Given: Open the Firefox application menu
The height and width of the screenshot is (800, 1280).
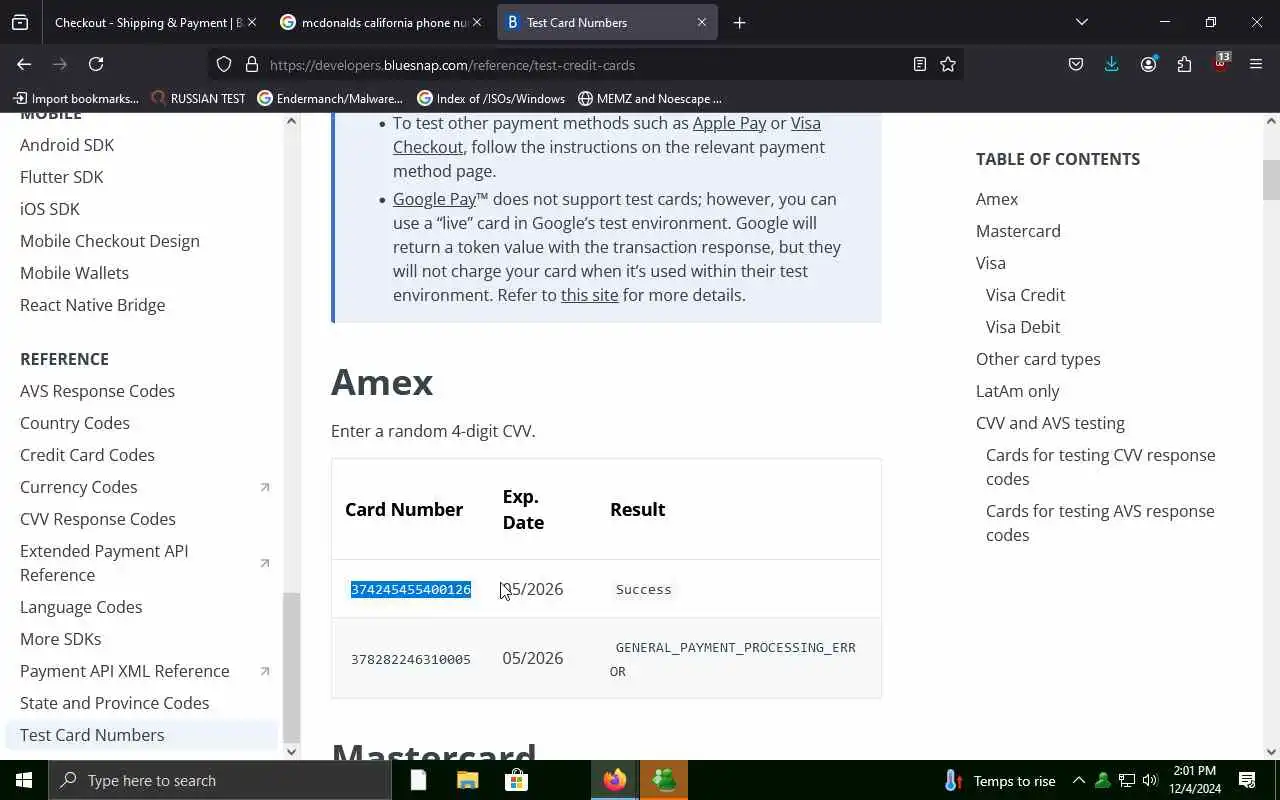Looking at the screenshot, I should 1256,64.
